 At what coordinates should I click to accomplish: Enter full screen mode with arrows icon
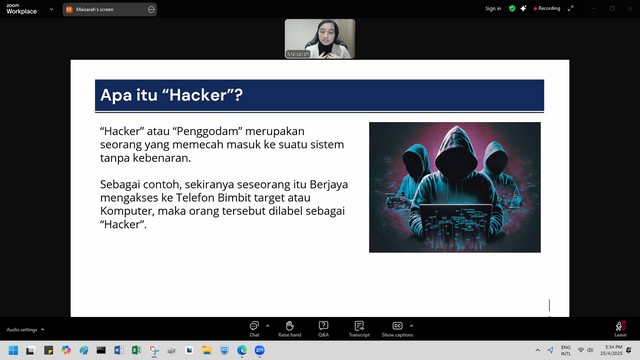[571, 8]
